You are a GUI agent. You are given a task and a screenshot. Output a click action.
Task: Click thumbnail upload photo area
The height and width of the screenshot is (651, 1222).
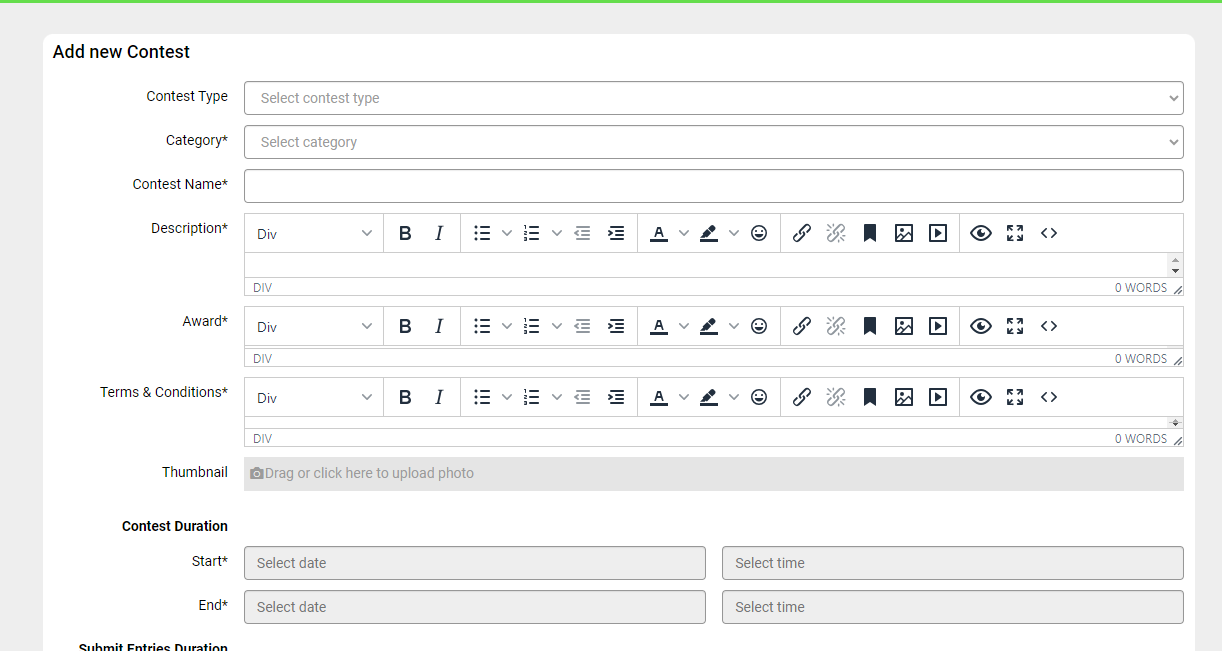[713, 473]
